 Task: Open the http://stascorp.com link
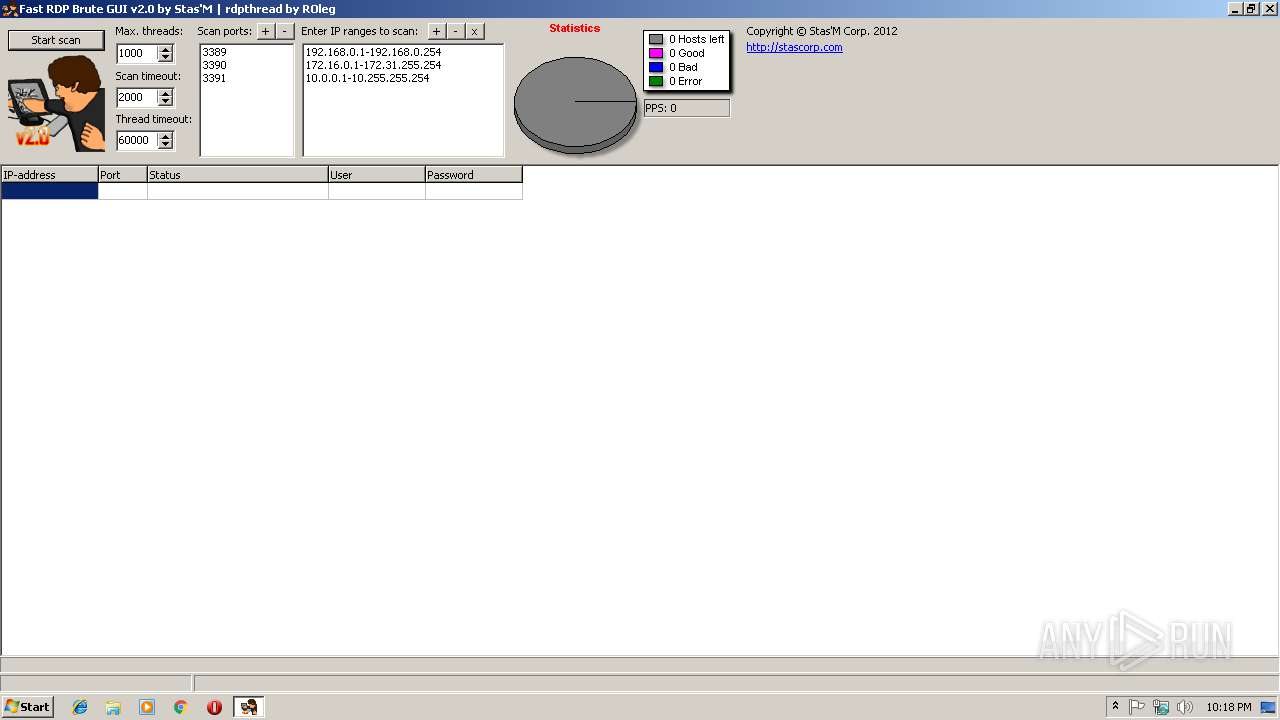tap(794, 47)
